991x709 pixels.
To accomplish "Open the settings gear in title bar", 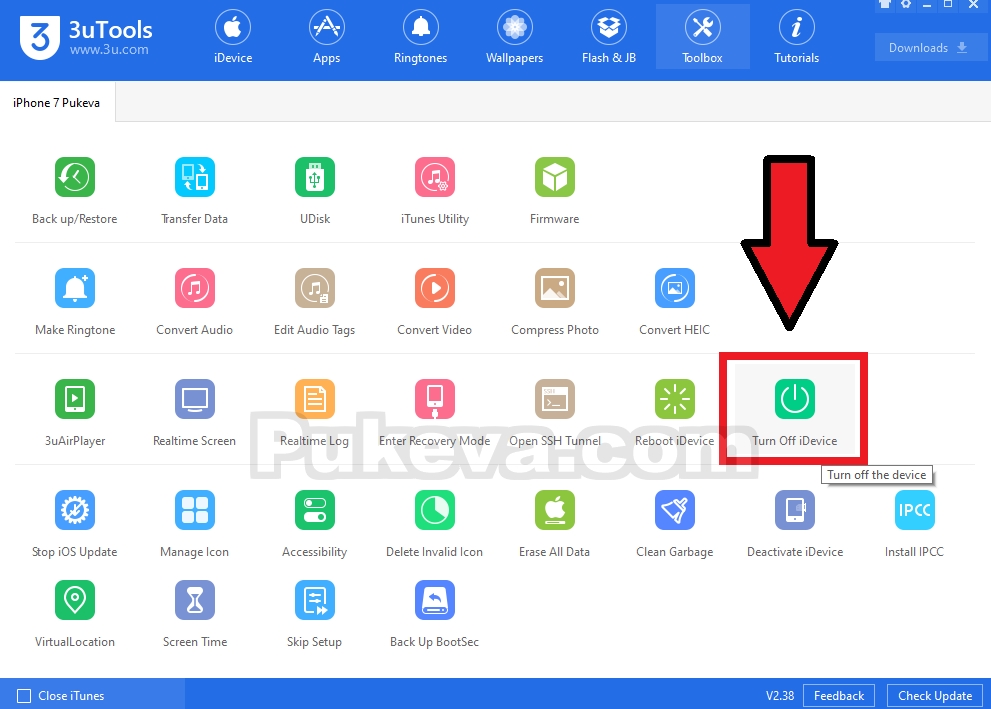I will click(x=906, y=4).
